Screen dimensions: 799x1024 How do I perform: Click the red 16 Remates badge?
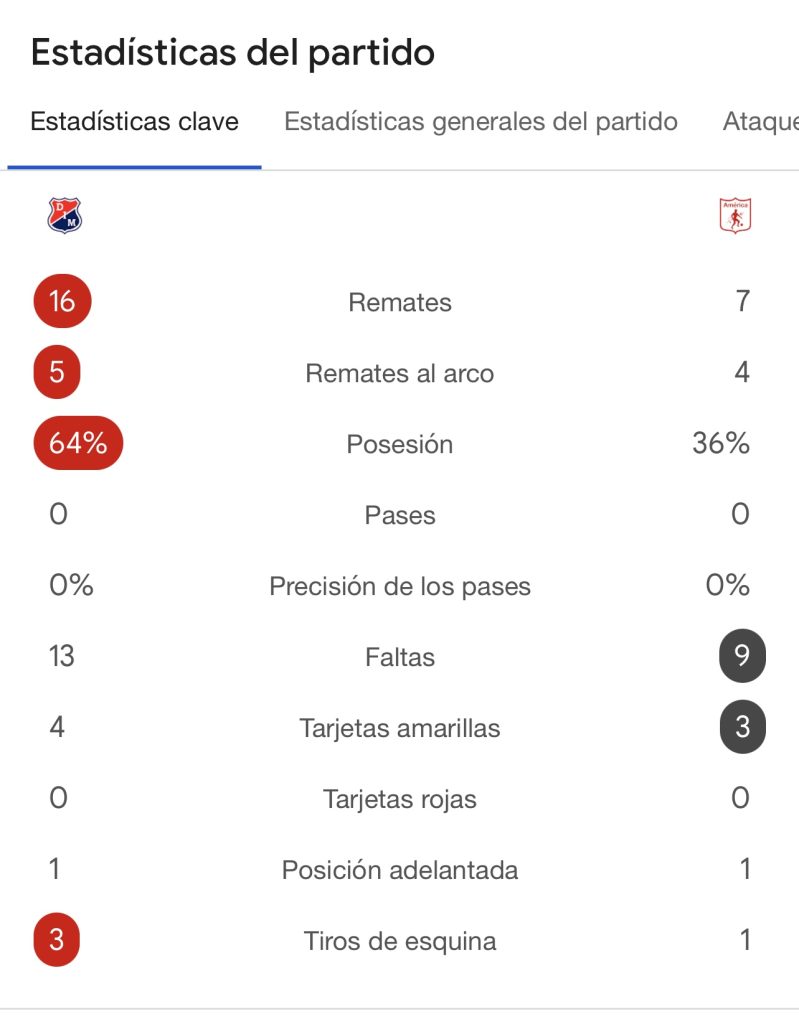coord(62,301)
